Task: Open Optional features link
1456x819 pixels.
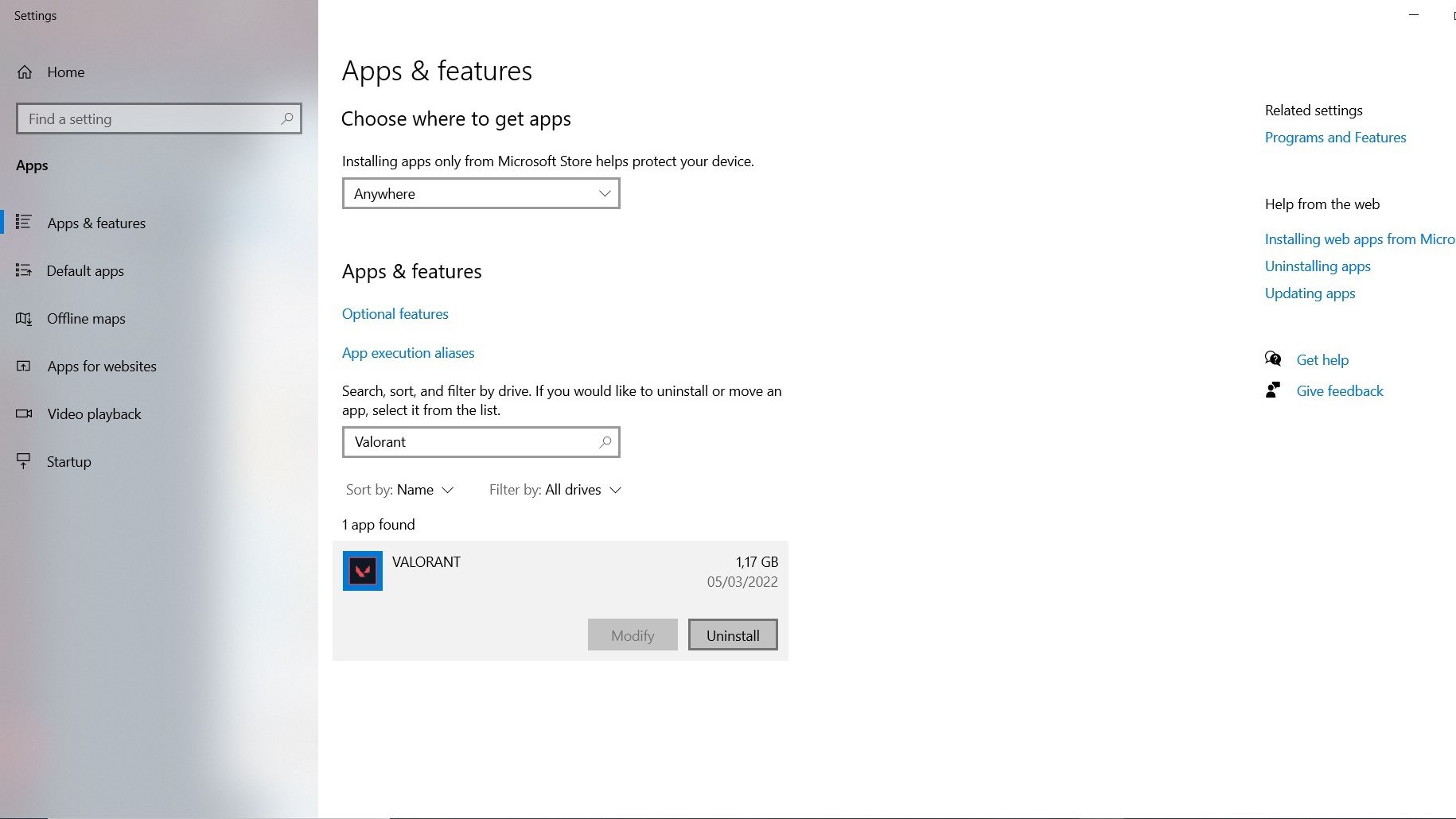Action: 395,314
